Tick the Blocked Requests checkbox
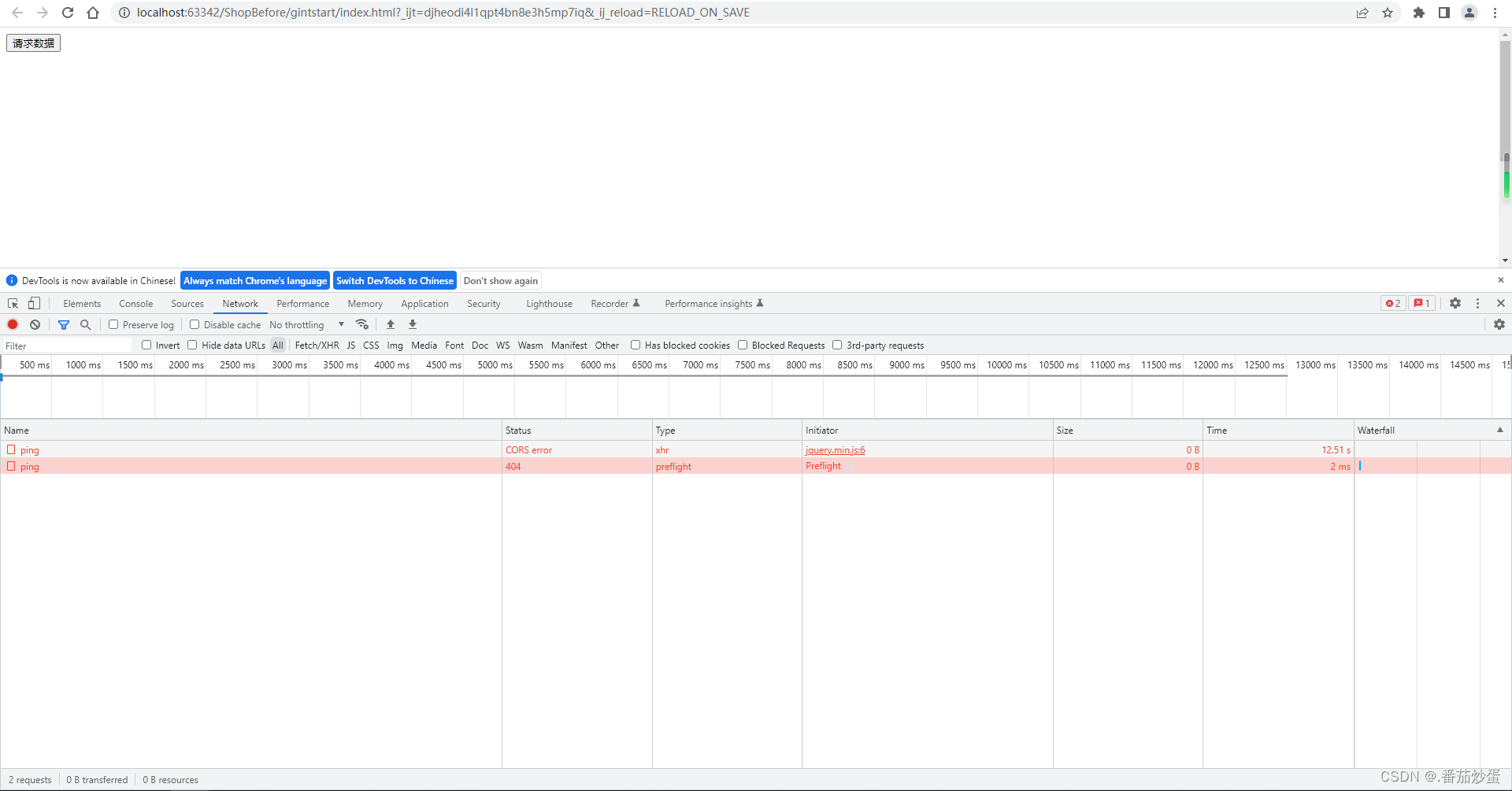The image size is (1512, 791). (x=743, y=345)
